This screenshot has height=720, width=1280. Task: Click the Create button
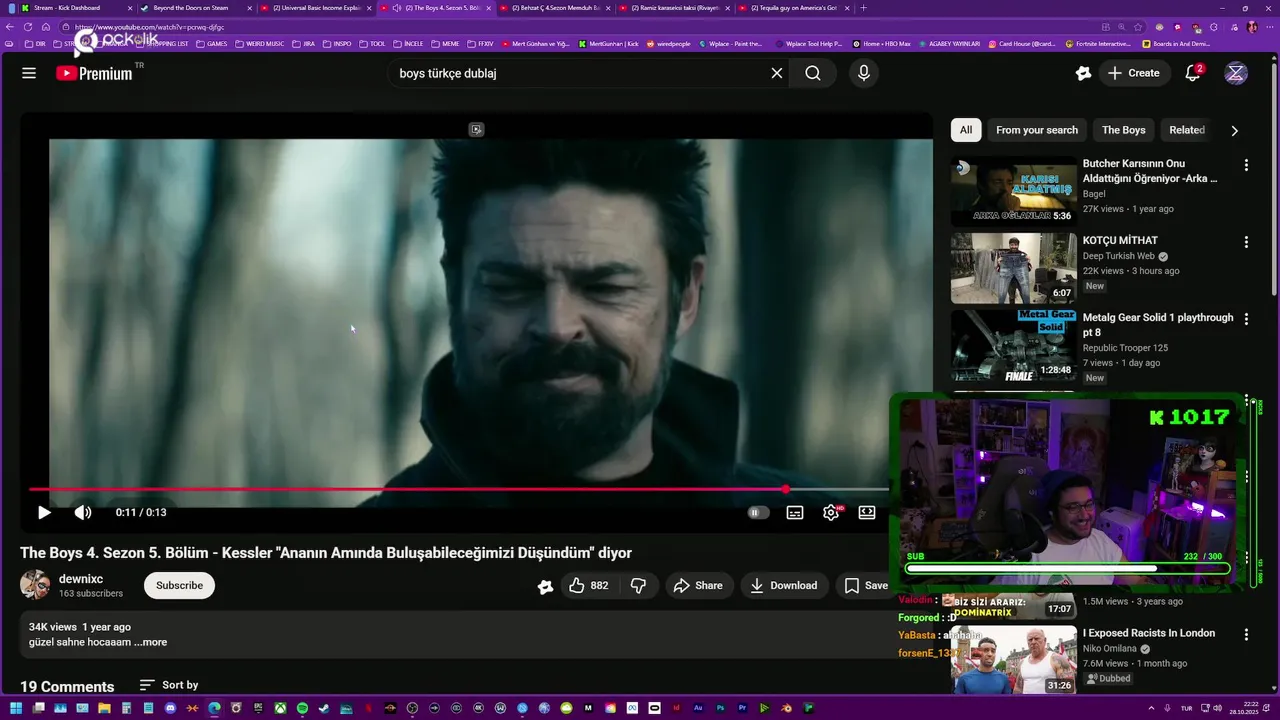(1134, 73)
